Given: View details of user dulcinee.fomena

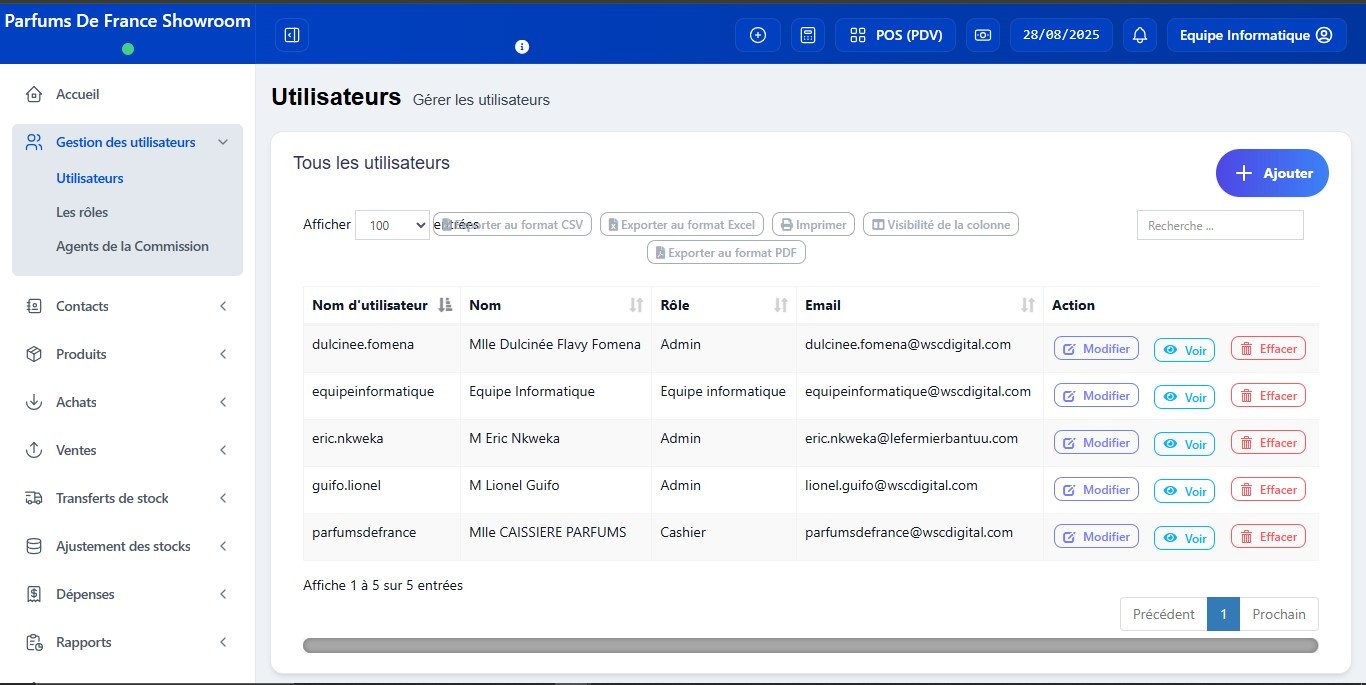Looking at the screenshot, I should (x=1184, y=349).
